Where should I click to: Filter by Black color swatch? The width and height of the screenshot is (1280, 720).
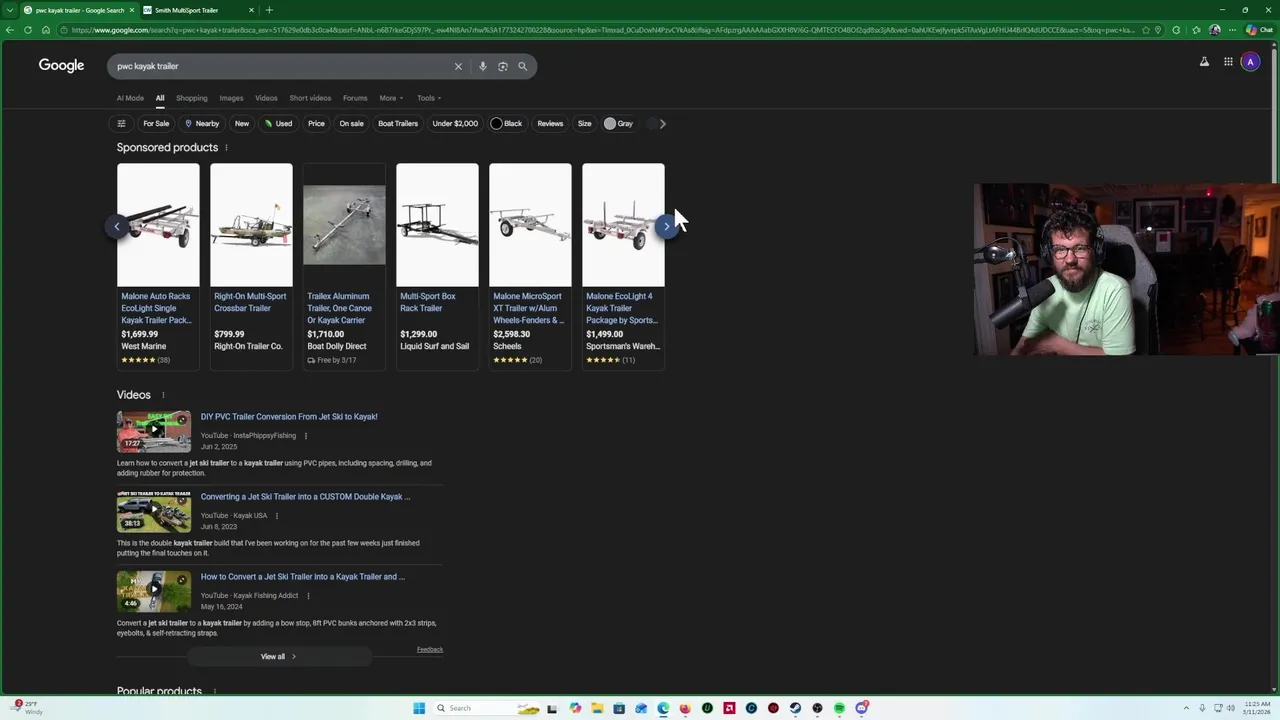tap(506, 124)
